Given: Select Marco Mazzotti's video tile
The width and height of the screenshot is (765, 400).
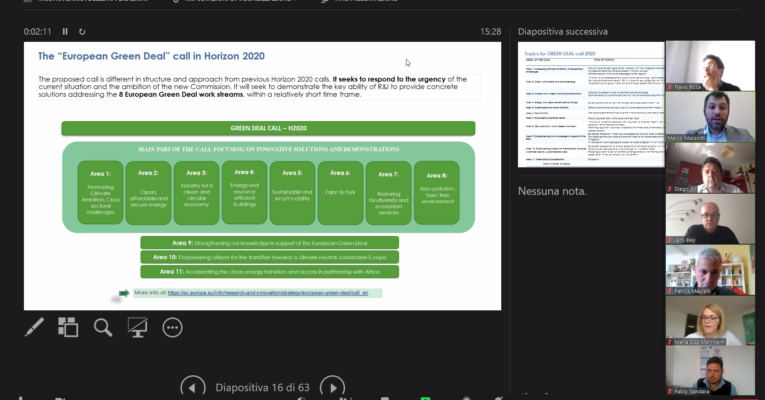Looking at the screenshot, I should point(711,118).
